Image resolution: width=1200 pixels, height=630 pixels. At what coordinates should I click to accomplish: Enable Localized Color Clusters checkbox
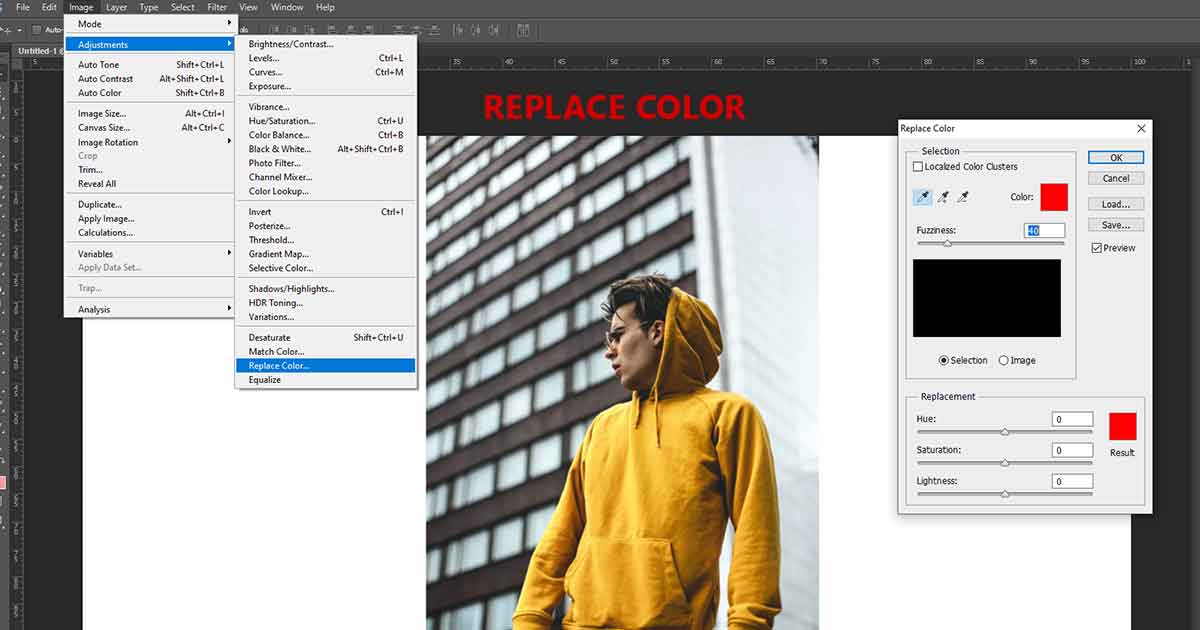919,167
